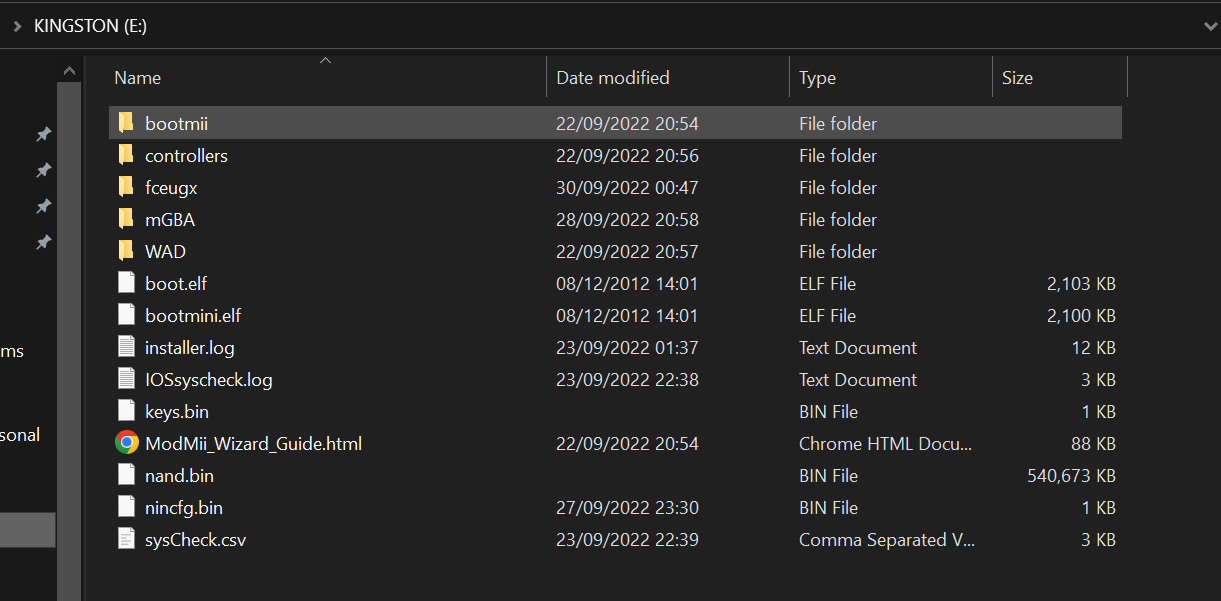Click the KINGSTON (E:) breadcrumb
Viewport: 1221px width, 601px height.
tap(90, 27)
